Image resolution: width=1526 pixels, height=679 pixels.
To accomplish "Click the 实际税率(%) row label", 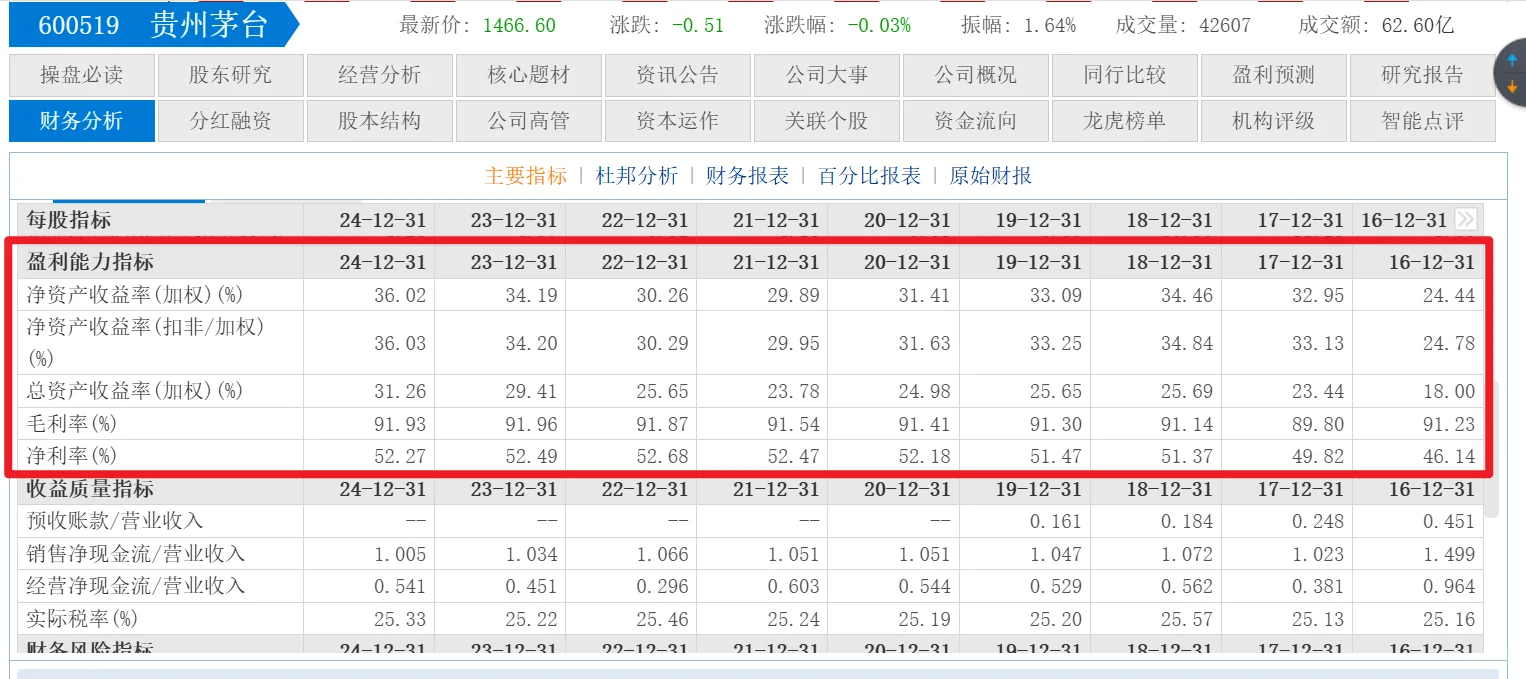I will 82,619.
